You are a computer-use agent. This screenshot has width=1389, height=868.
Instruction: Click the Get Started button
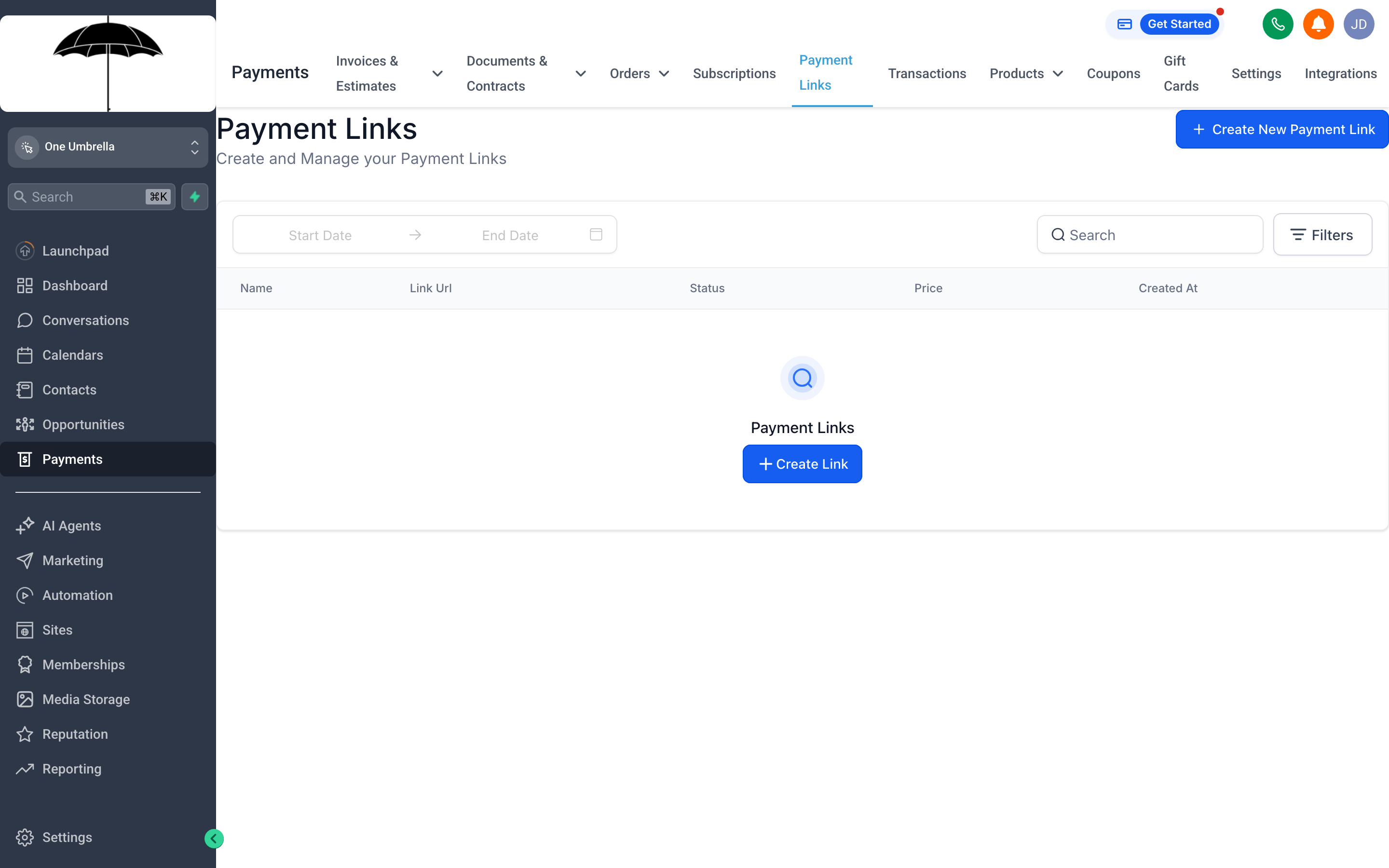[1179, 24]
